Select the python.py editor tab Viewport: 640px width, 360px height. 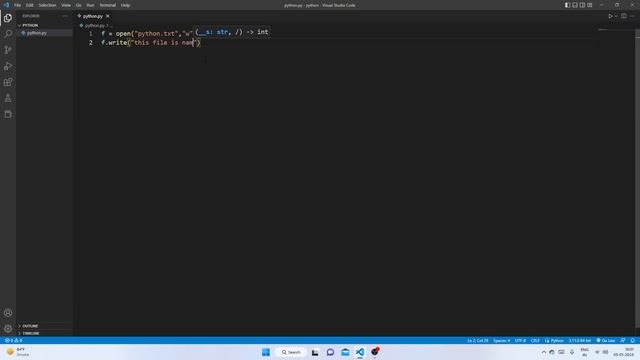coord(93,16)
